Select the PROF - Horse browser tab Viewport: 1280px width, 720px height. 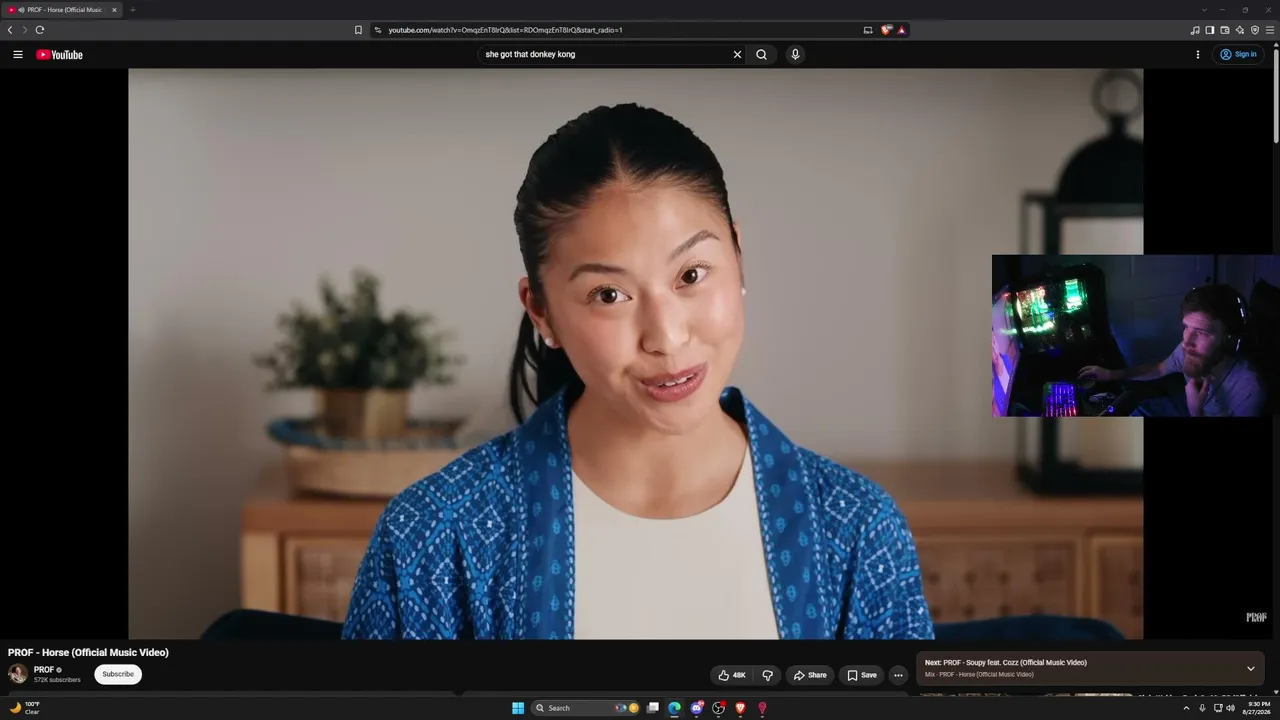[63, 10]
